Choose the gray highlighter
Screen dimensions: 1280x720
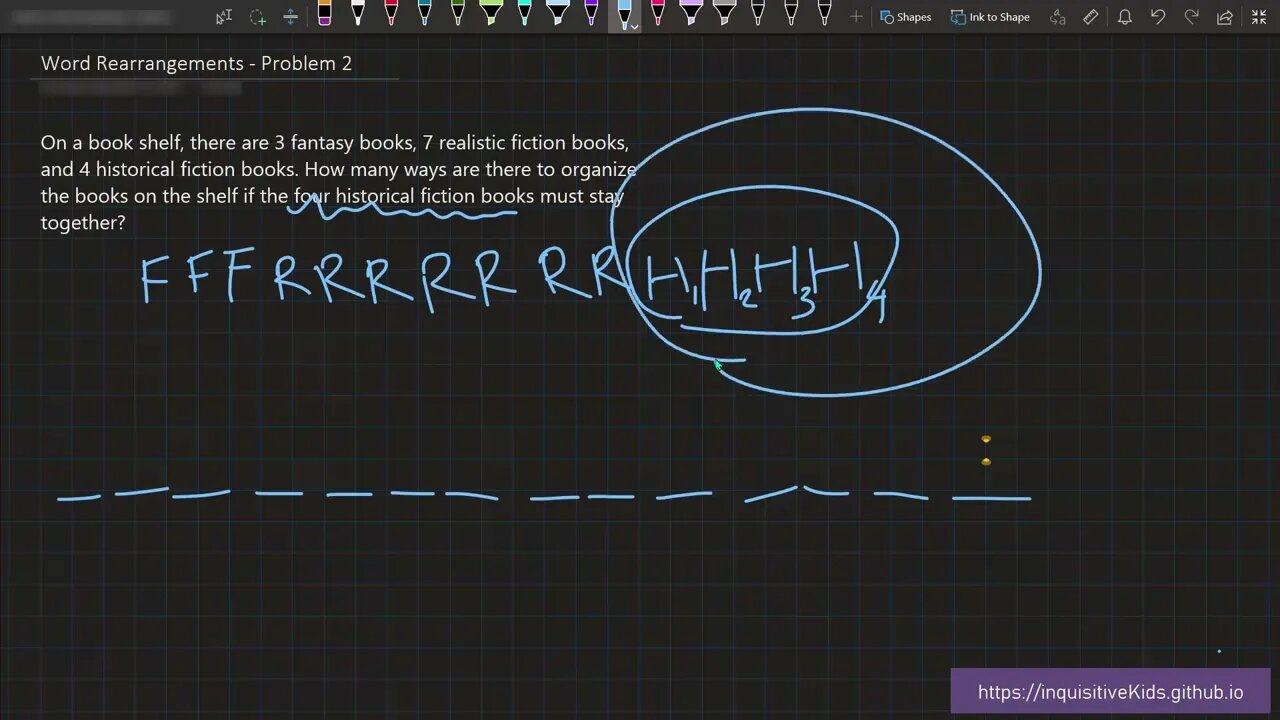(725, 15)
